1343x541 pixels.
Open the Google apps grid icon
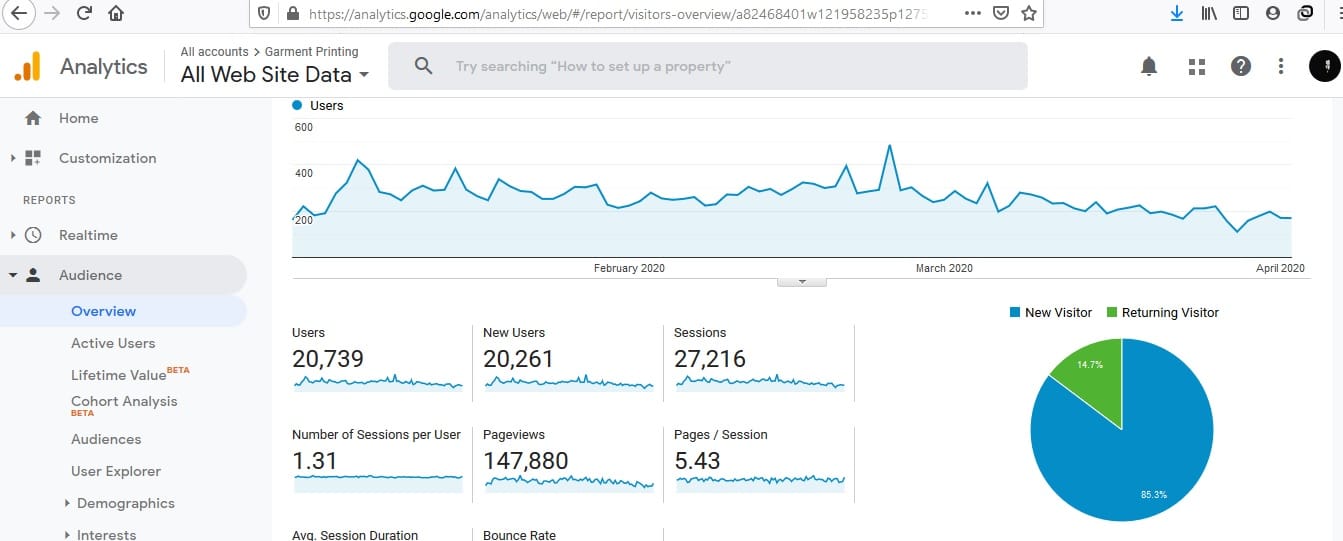click(x=1196, y=66)
